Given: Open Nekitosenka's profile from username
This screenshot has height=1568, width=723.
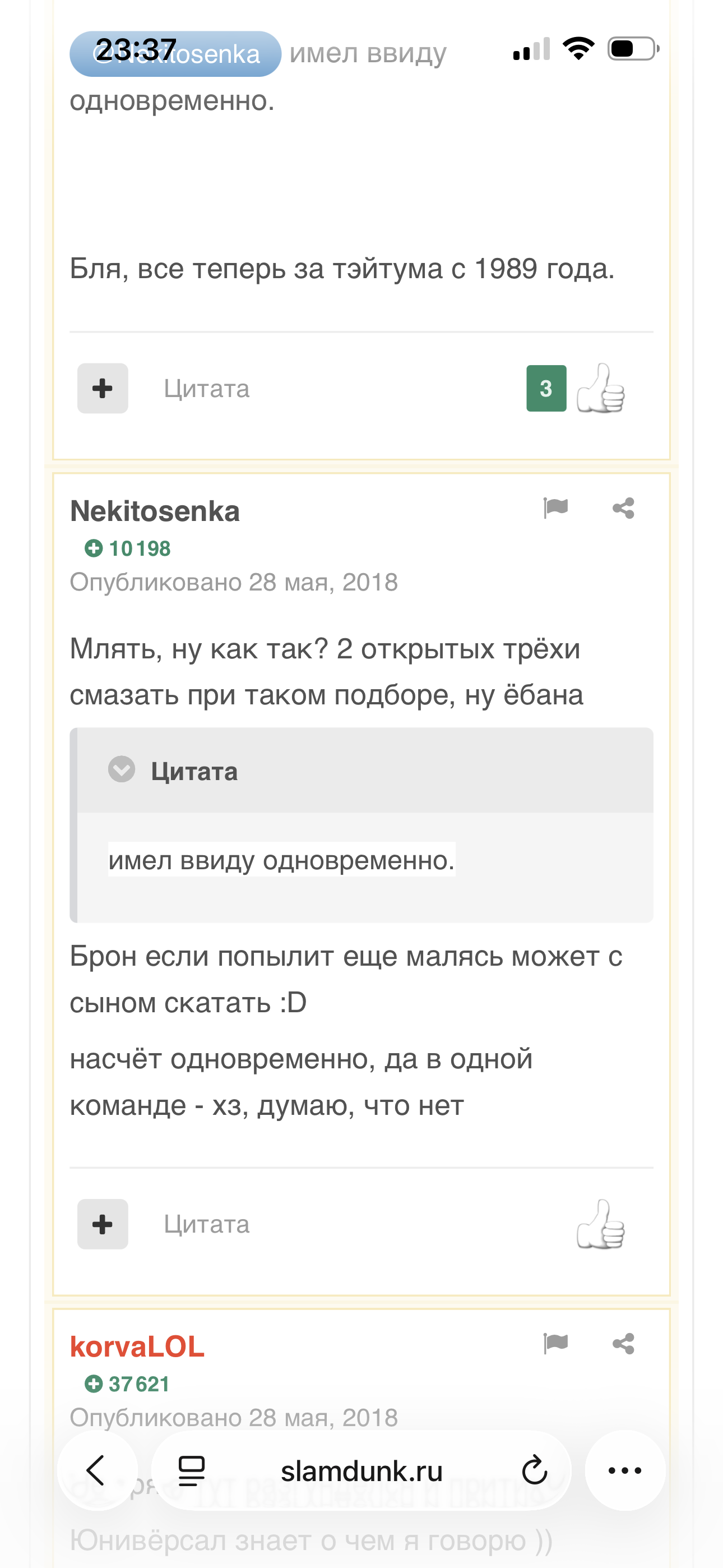Looking at the screenshot, I should point(155,511).
